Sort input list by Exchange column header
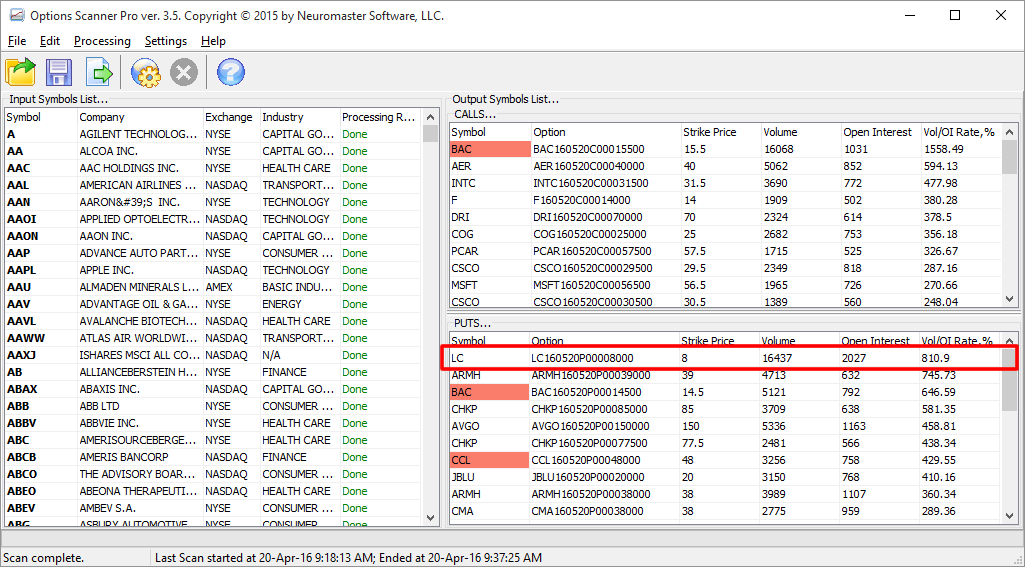The image size is (1025, 567). 231,117
